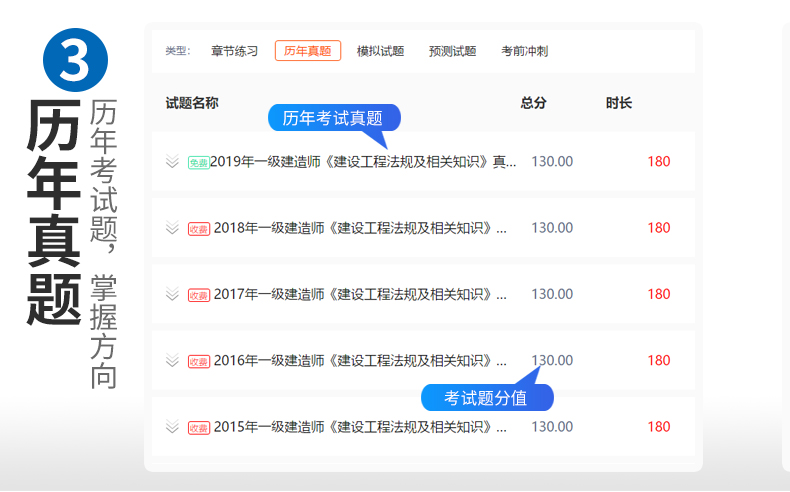This screenshot has height=492, width=790.
Task: Click the green 免费 badge on 2019 exam
Action: click(198, 163)
